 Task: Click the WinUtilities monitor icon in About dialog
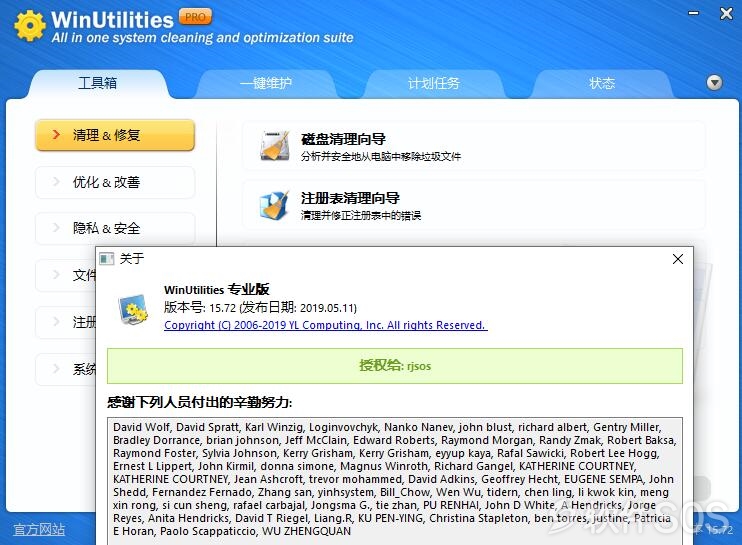pyautogui.click(x=133, y=309)
